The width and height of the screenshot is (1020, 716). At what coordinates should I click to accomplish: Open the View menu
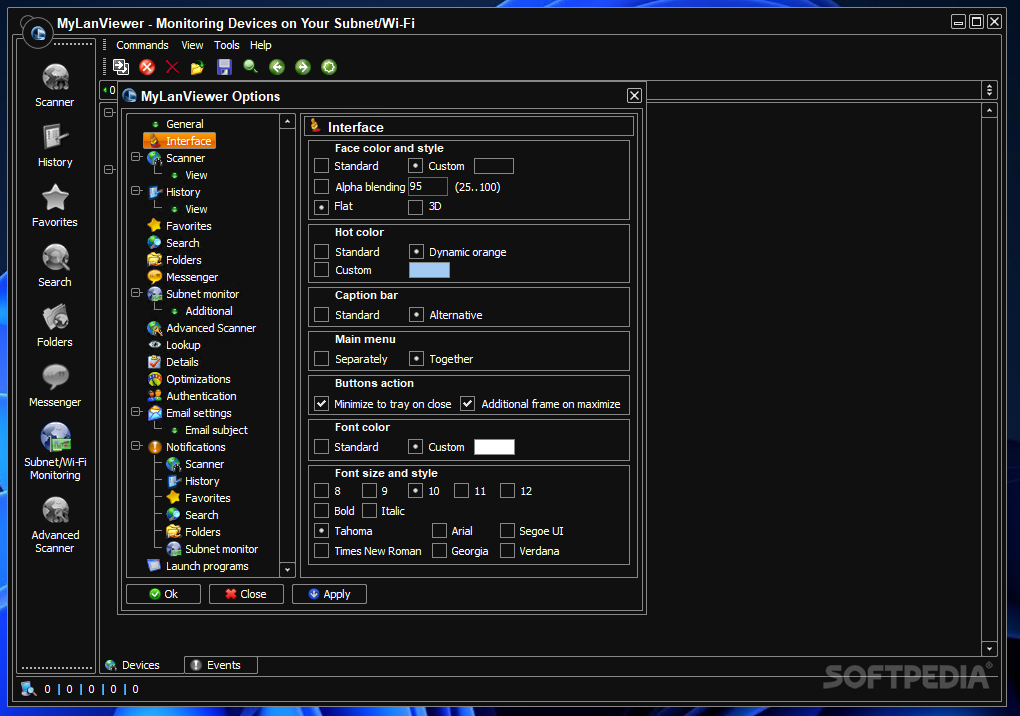192,45
